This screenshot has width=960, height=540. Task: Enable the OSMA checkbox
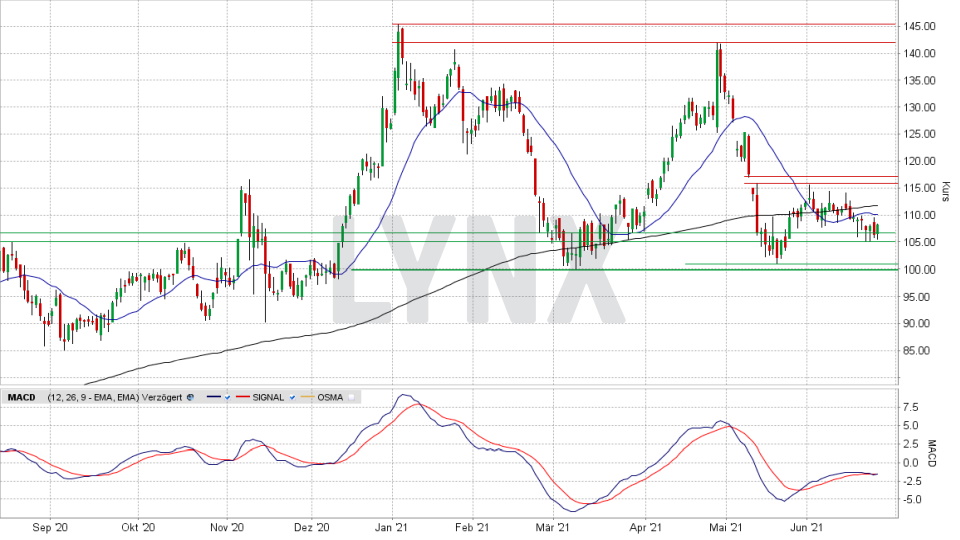[352, 397]
